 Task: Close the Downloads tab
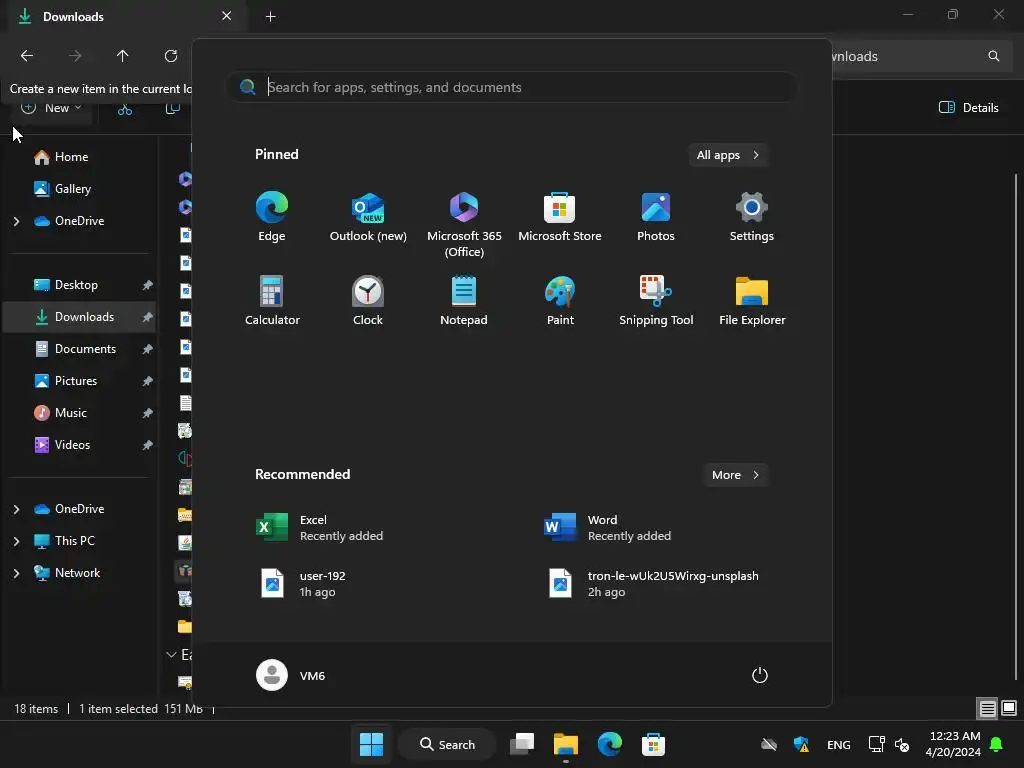(x=227, y=16)
